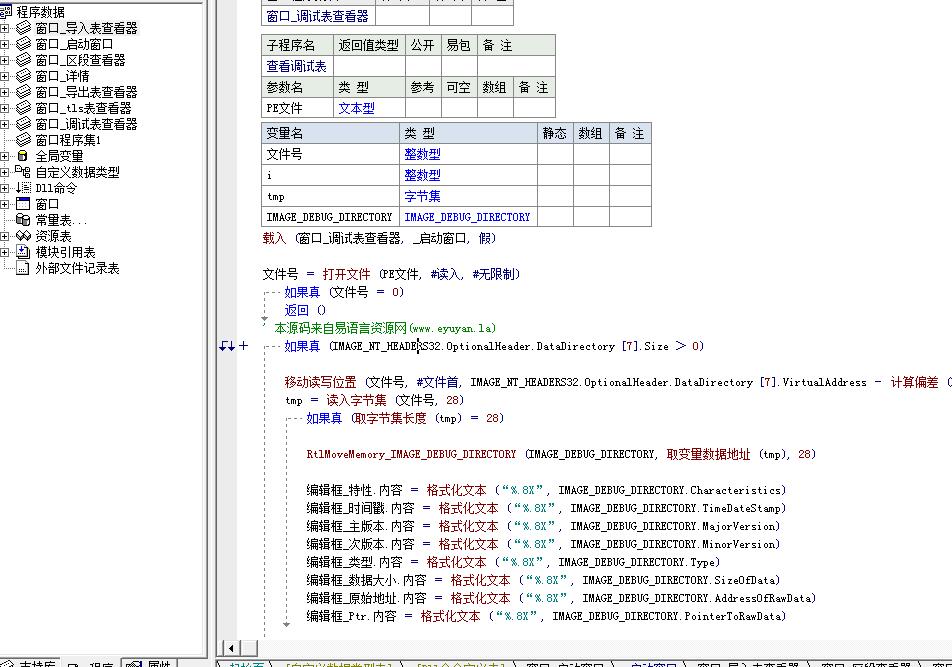952x667 pixels.
Task: Click the tmp variable name cell
Action: [330, 196]
